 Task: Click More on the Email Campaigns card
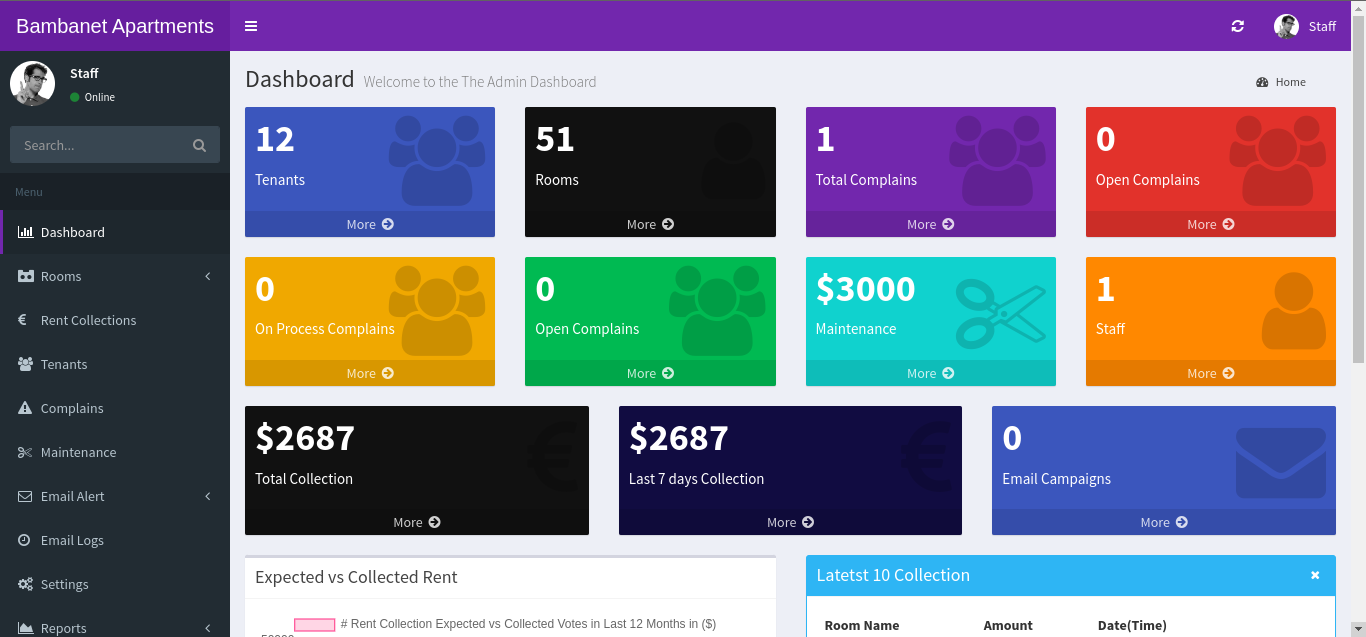(1164, 522)
